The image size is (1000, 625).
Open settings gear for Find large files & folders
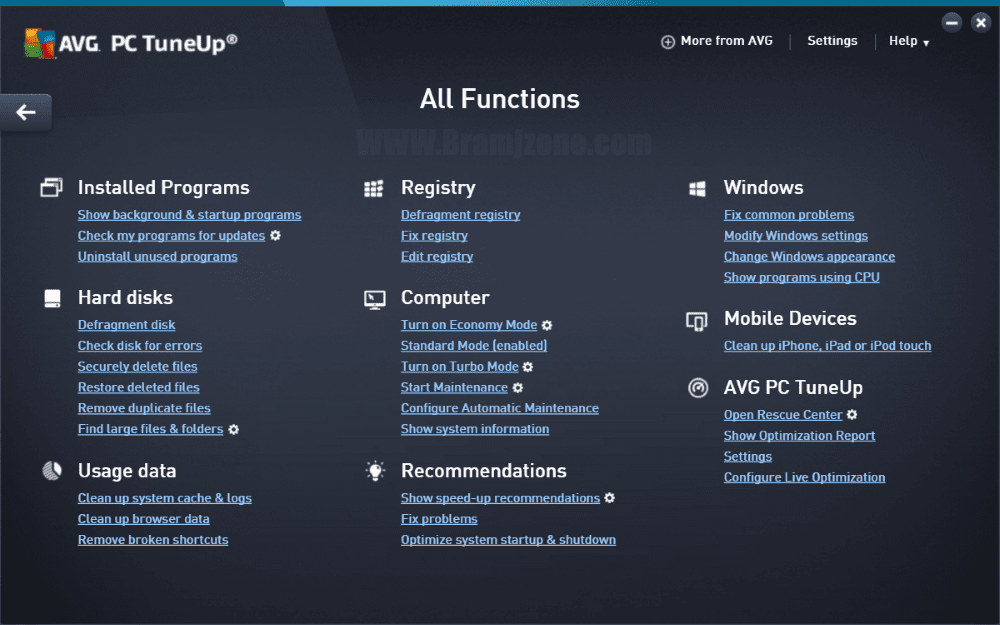click(233, 429)
